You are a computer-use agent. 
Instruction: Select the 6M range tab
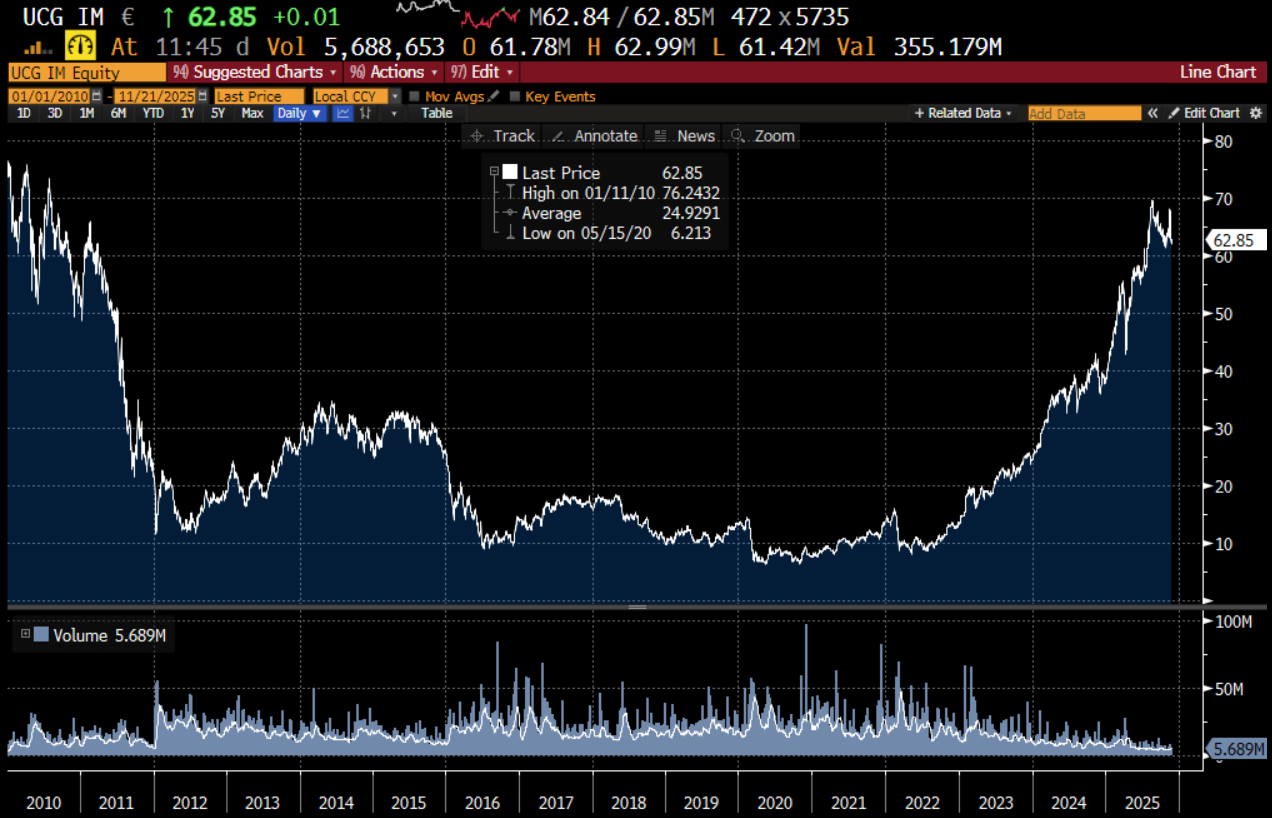[x=118, y=113]
